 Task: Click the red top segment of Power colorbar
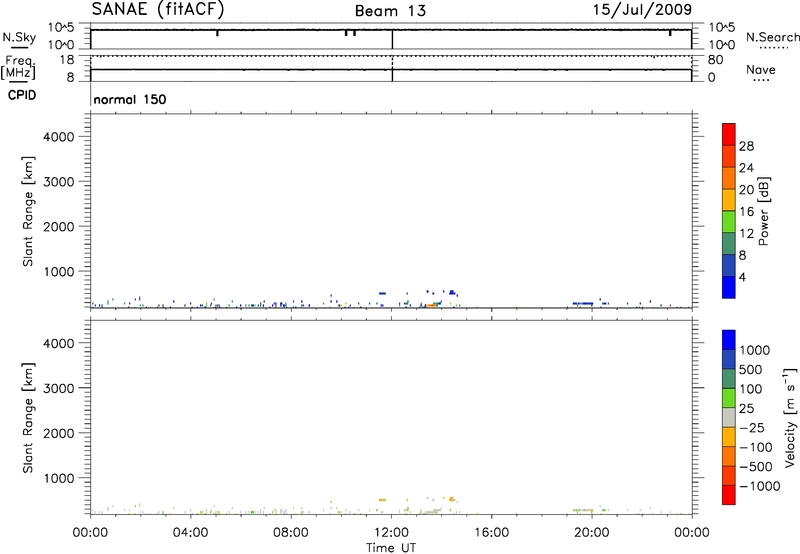pyautogui.click(x=729, y=134)
